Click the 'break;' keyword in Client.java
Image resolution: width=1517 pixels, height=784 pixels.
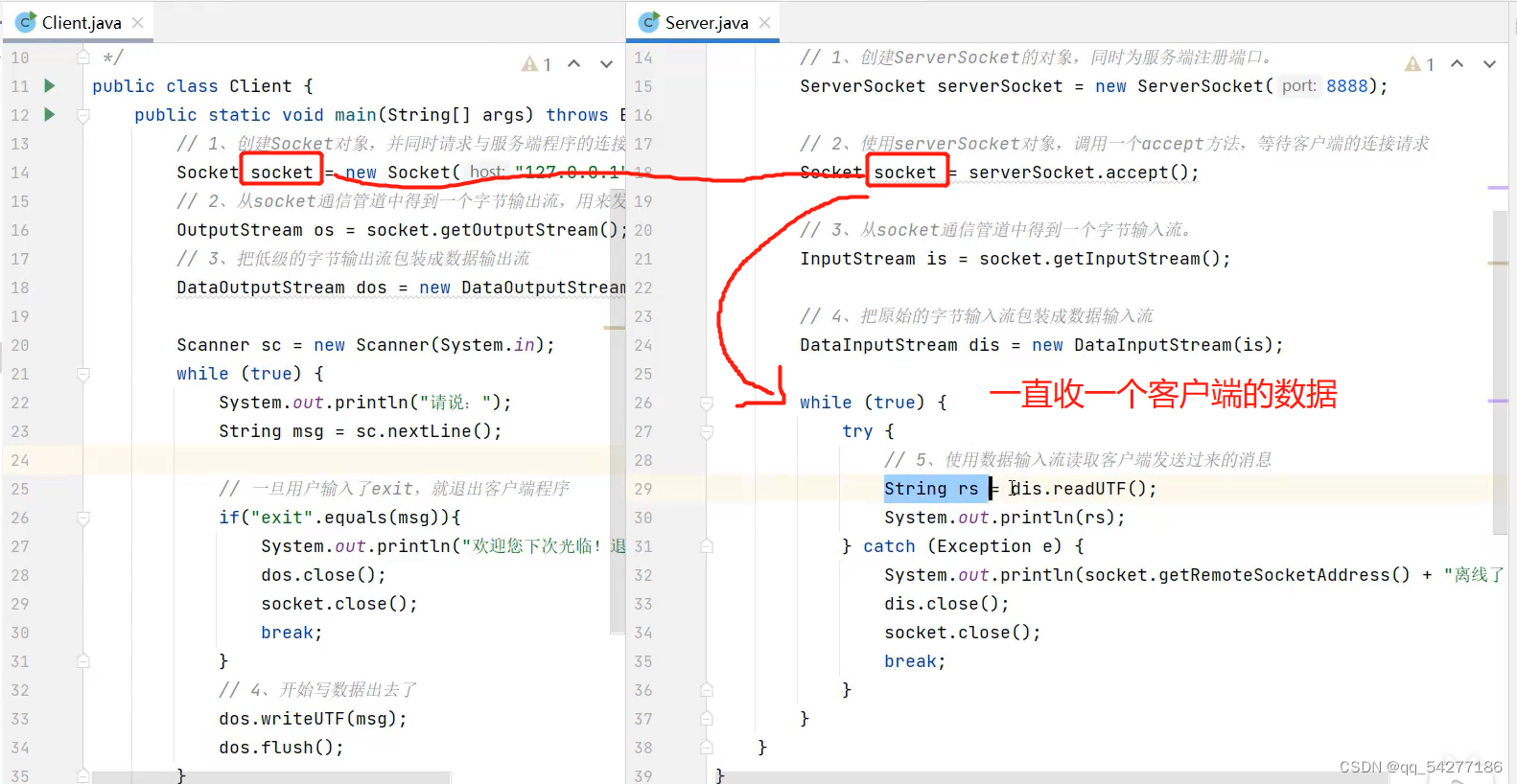pos(292,633)
